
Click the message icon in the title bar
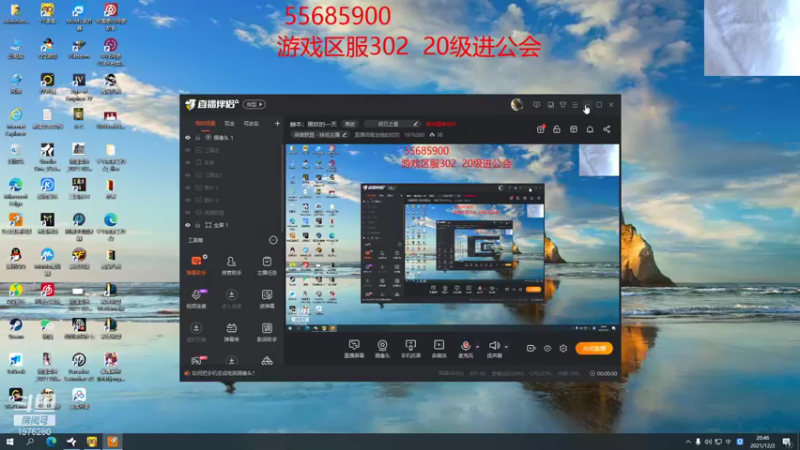pyautogui.click(x=536, y=105)
